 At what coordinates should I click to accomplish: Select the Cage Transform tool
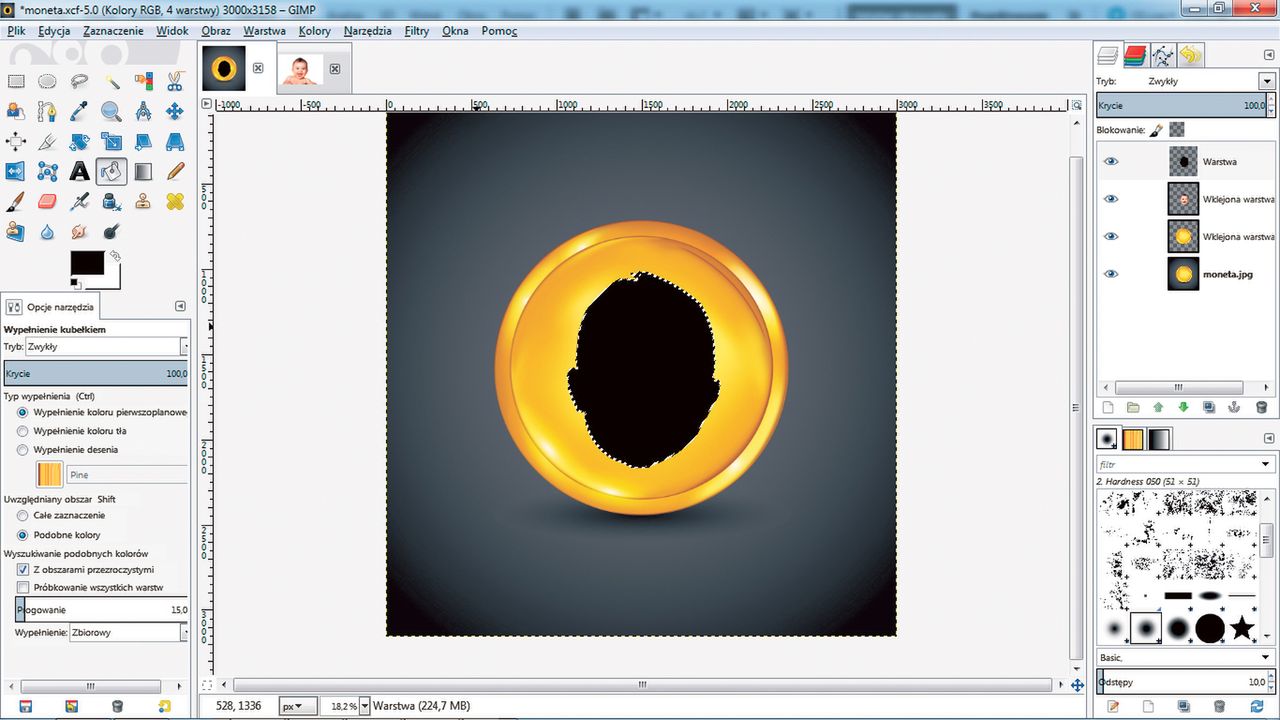[x=47, y=171]
